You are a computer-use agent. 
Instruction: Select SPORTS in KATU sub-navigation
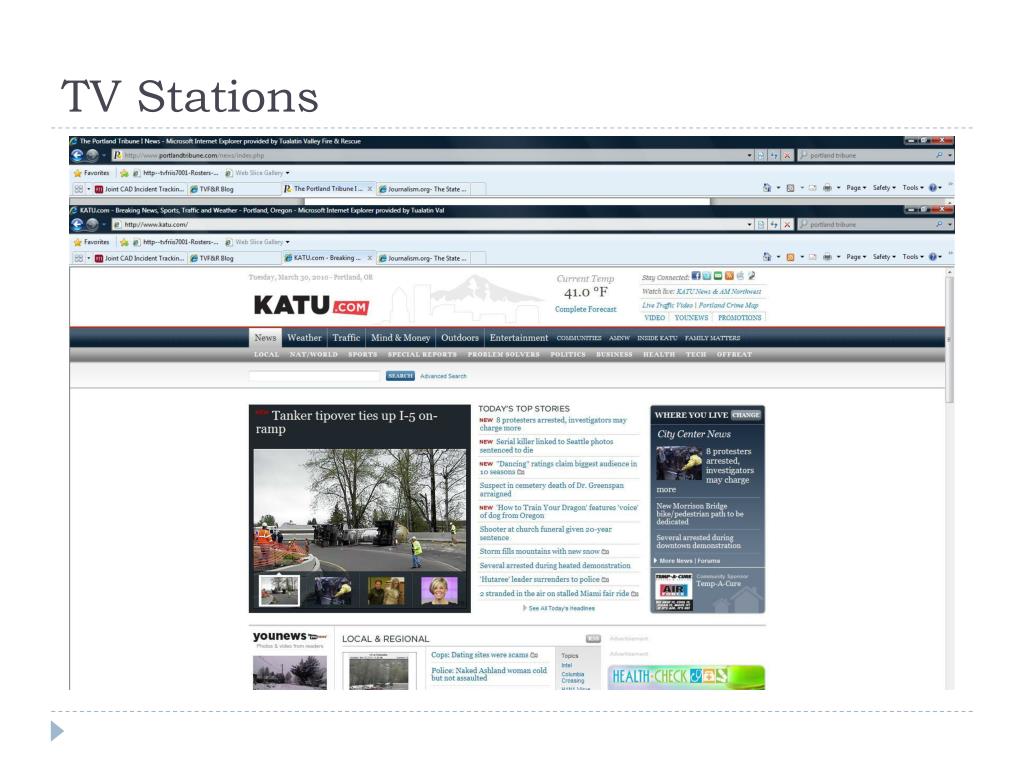pyautogui.click(x=362, y=354)
